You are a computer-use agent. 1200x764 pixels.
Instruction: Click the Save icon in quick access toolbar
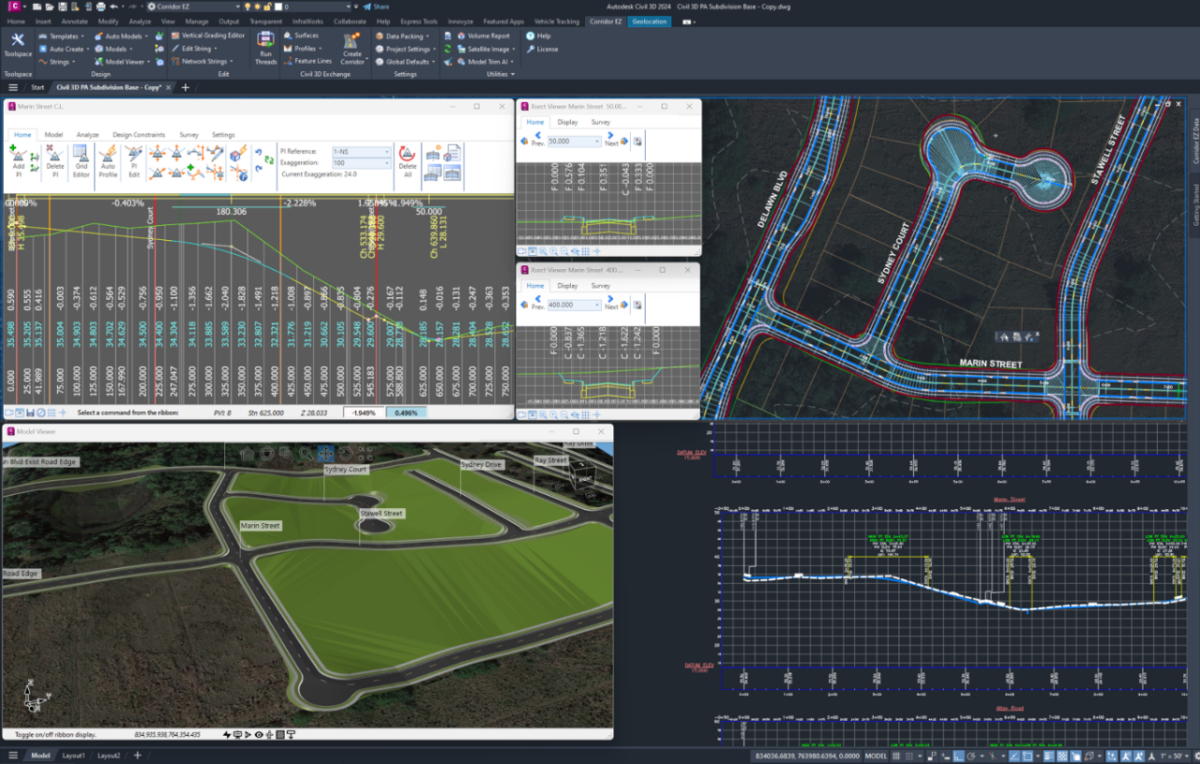tap(62, 6)
